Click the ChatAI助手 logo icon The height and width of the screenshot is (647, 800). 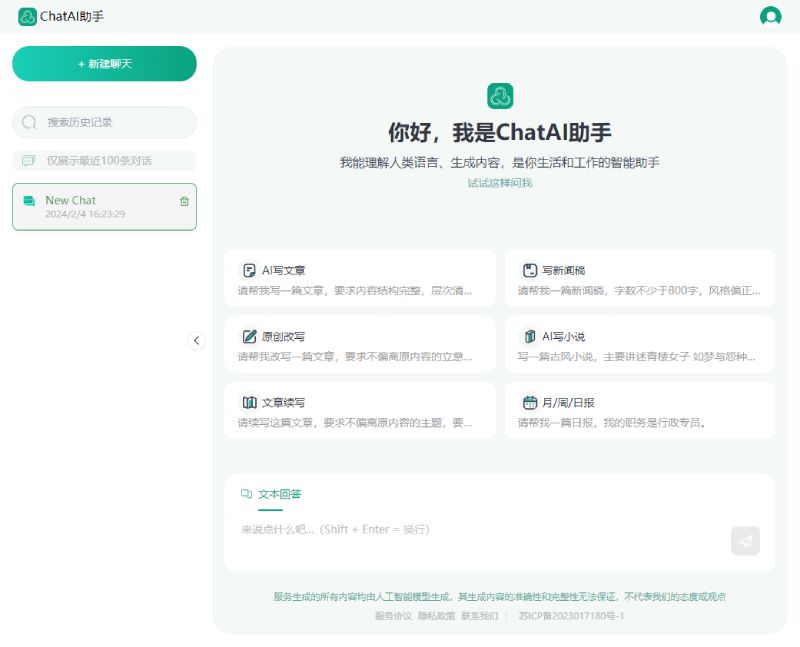(26, 16)
